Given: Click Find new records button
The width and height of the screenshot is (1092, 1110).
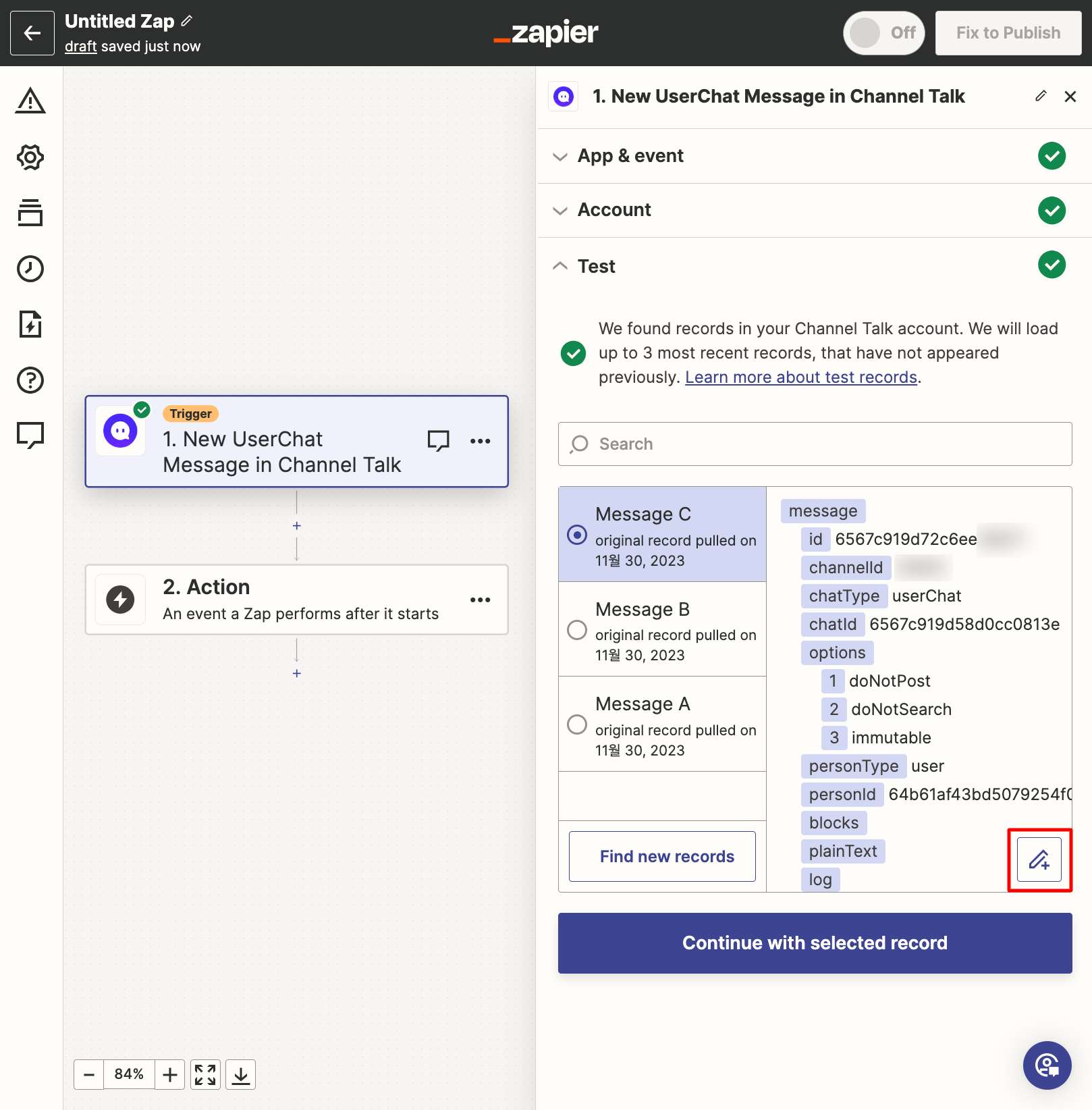Looking at the screenshot, I should click(x=662, y=856).
